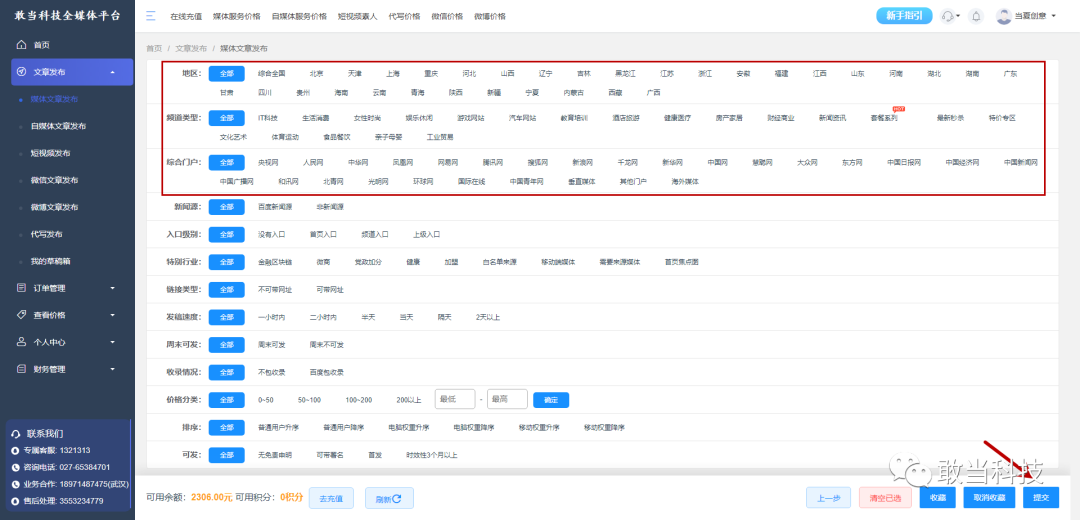This screenshot has width=1080, height=520.
Task: Click the 刷新 refresh button
Action: (388, 497)
